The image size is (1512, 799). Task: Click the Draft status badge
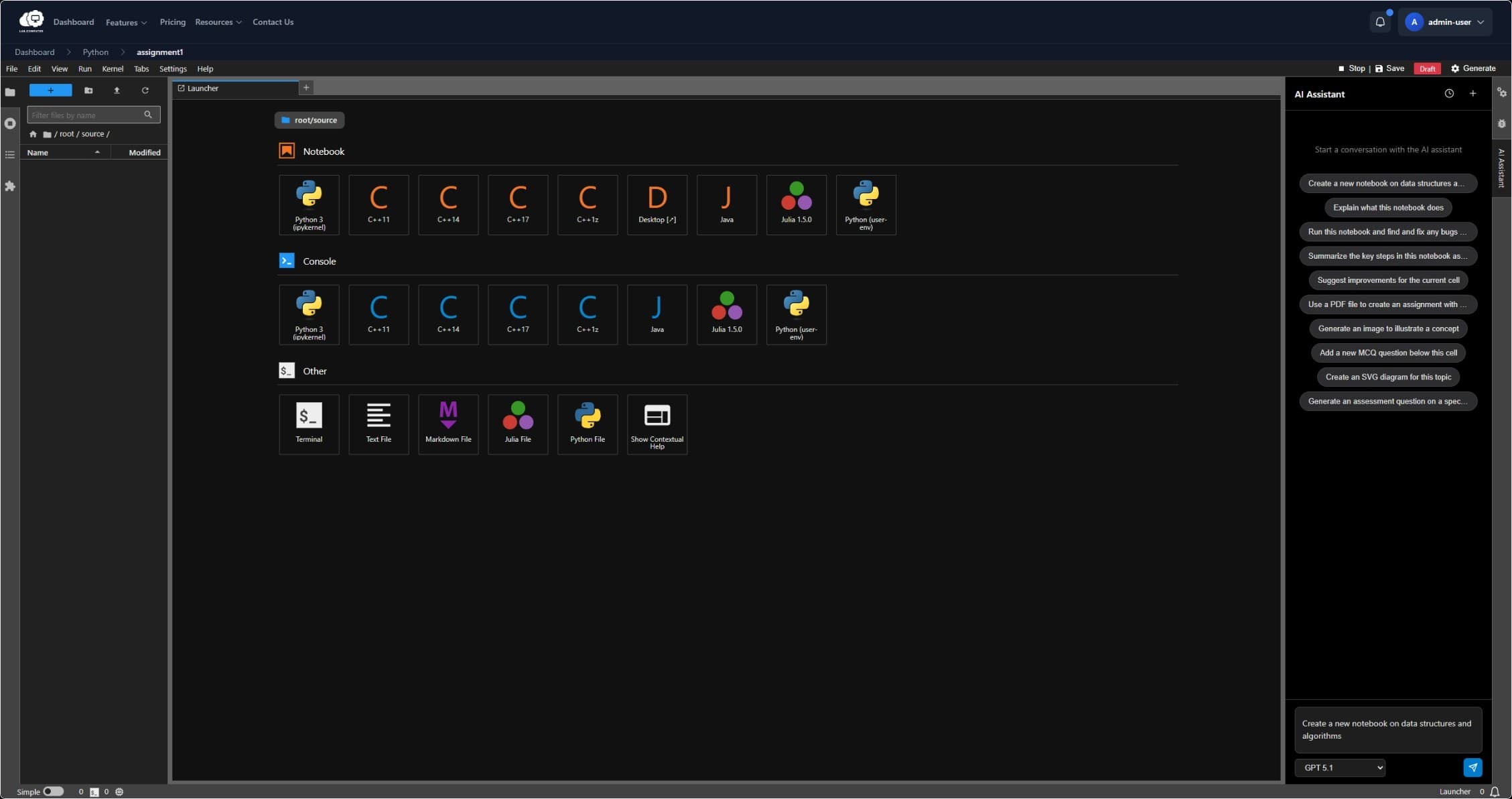[x=1427, y=68]
